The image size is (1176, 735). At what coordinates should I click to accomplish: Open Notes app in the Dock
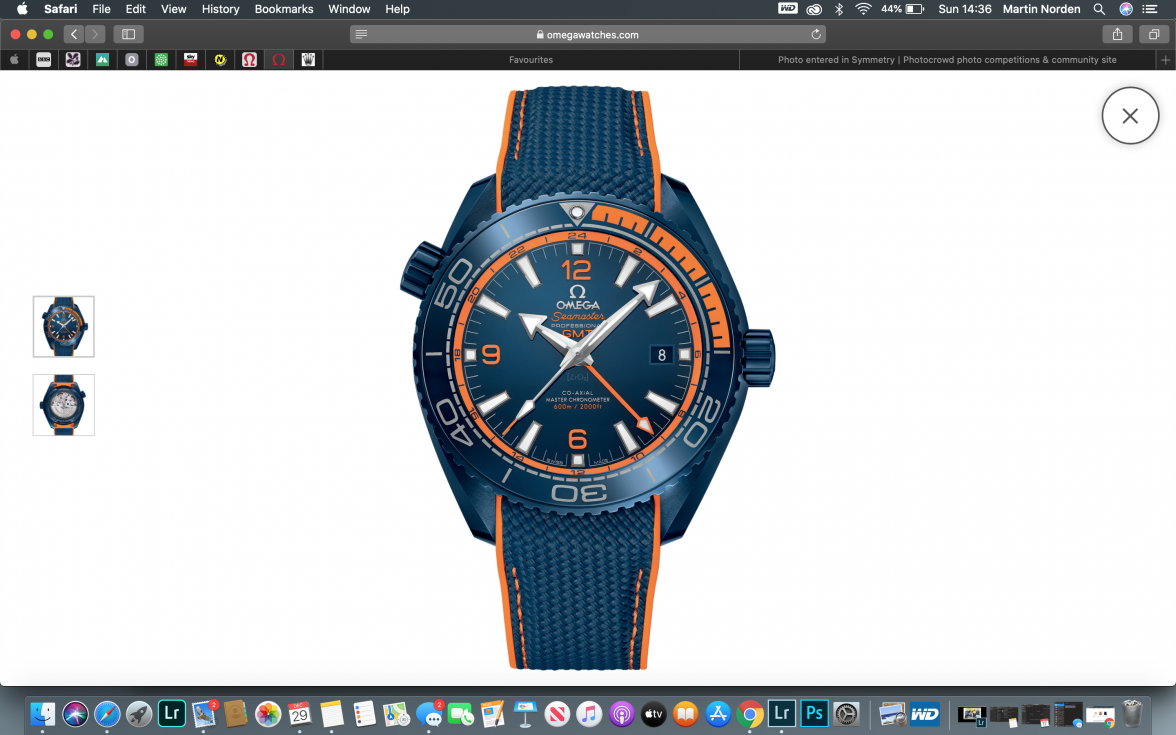(x=332, y=713)
